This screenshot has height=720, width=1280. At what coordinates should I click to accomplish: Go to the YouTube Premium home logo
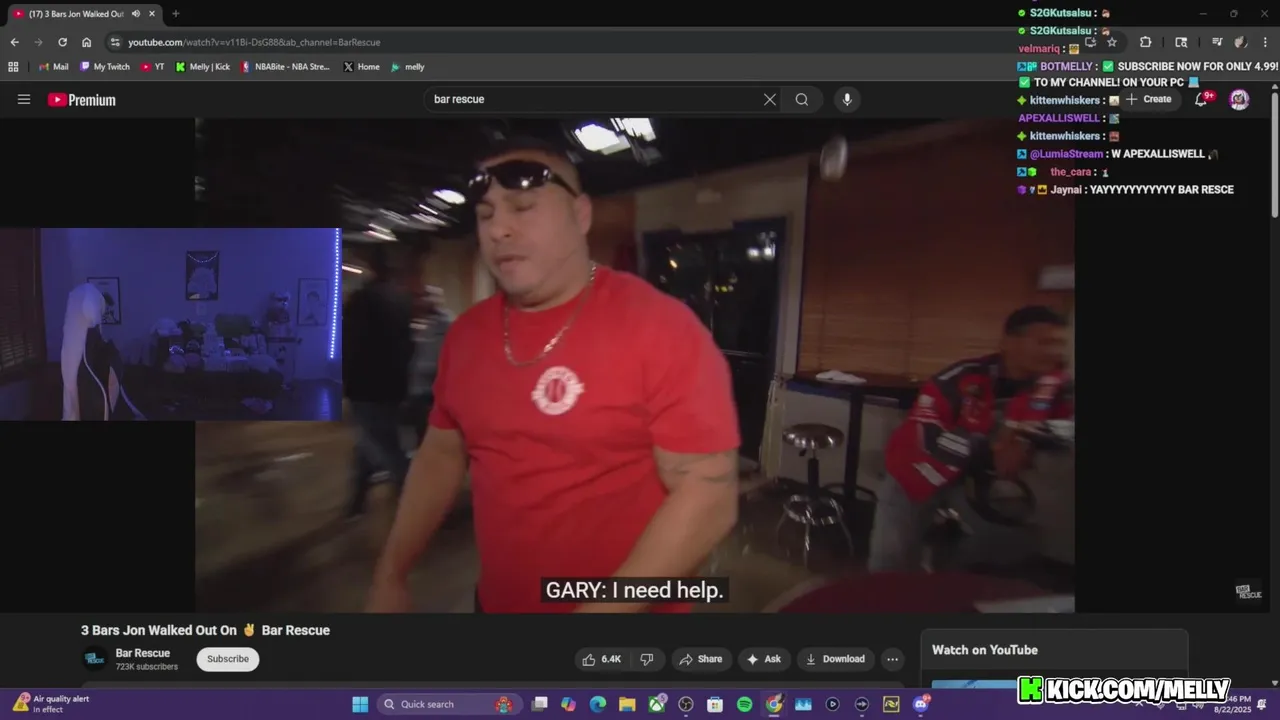point(82,100)
